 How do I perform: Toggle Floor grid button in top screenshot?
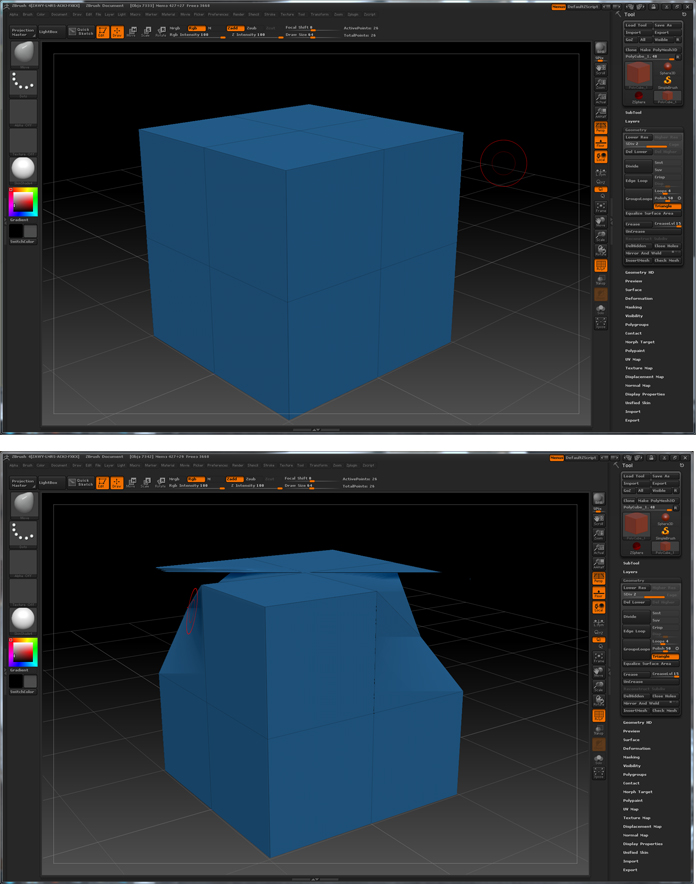coord(601,142)
